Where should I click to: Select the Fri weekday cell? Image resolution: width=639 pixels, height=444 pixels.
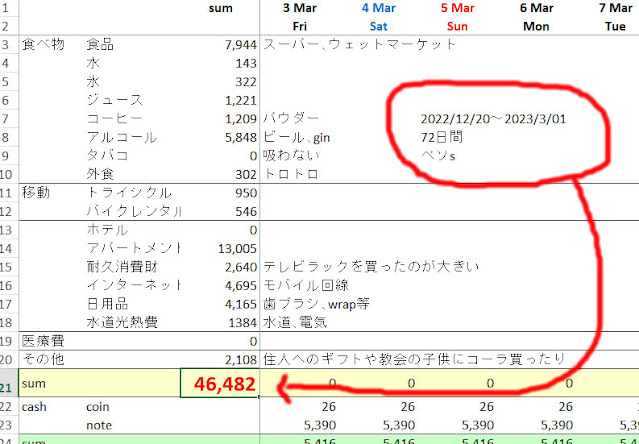300,26
